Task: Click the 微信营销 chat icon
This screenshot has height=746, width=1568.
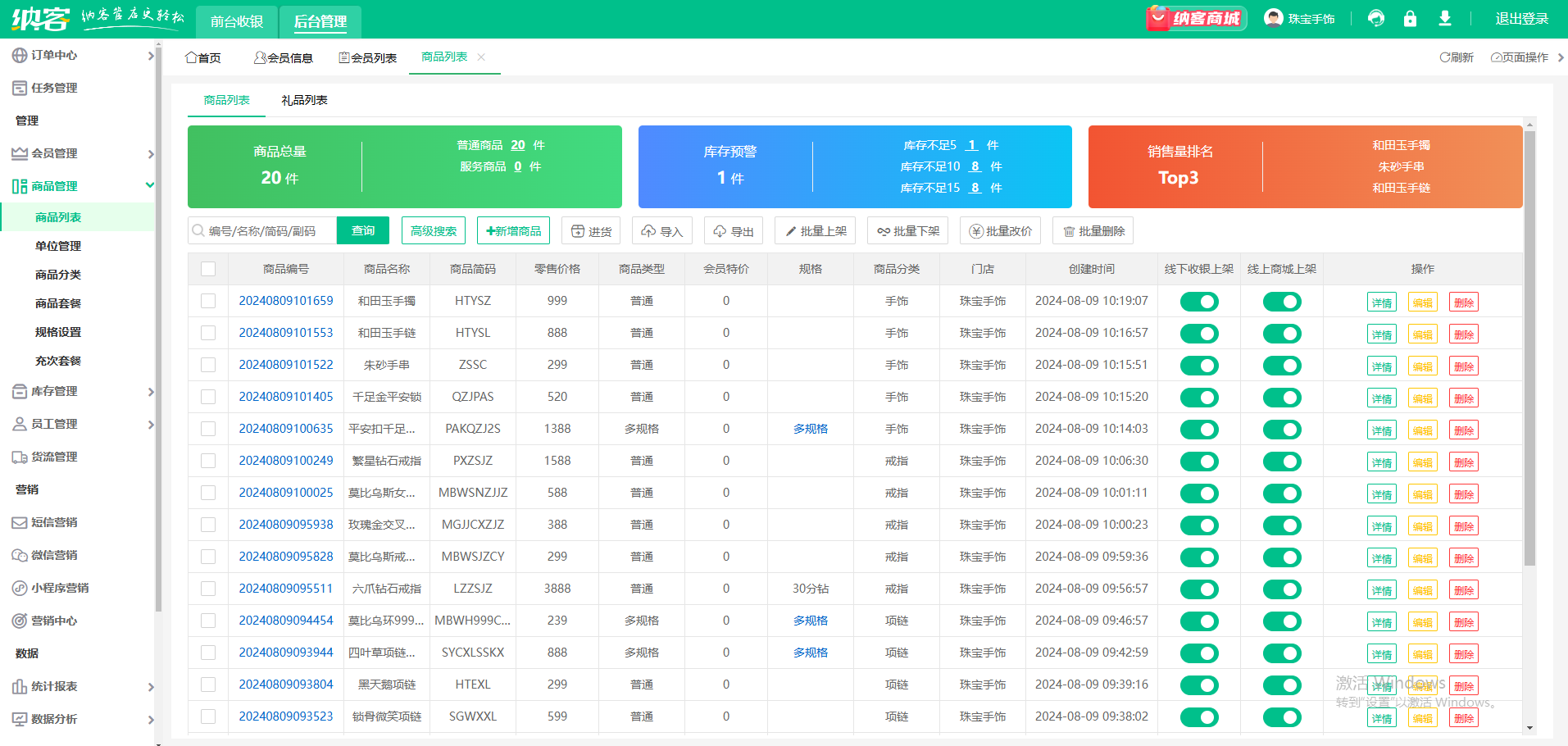Action: coord(20,555)
